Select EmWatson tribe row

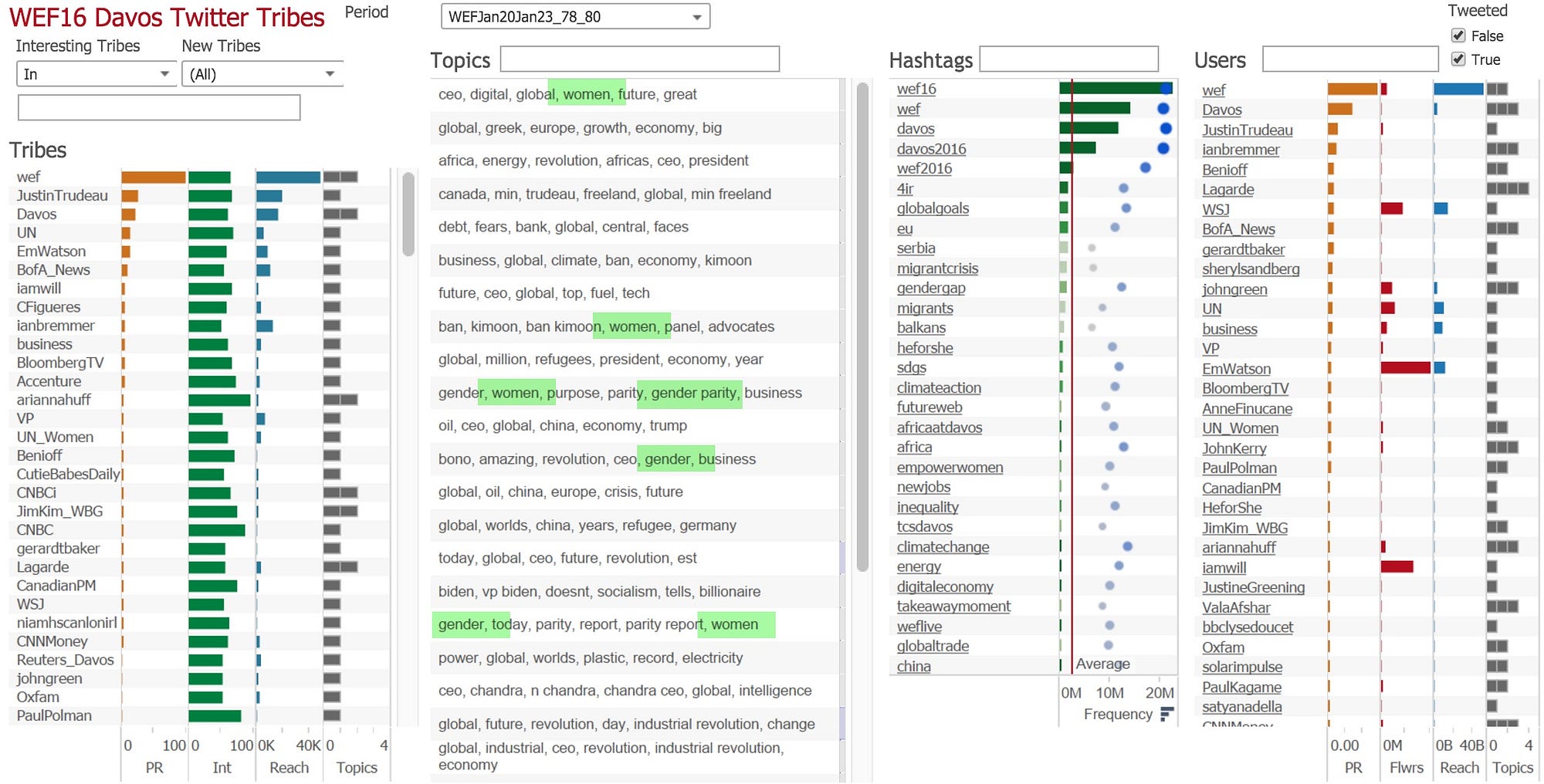[x=51, y=251]
